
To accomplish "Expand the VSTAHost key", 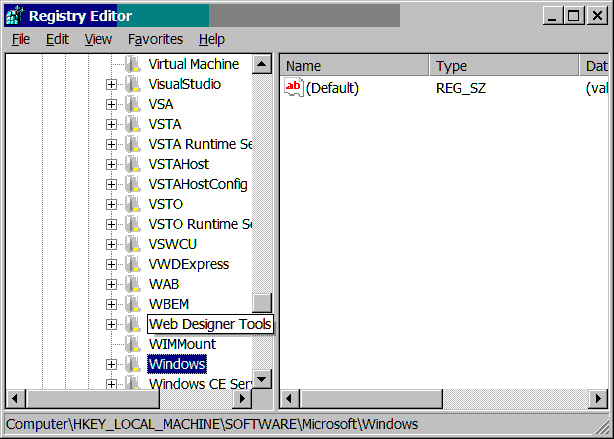I will pos(111,164).
